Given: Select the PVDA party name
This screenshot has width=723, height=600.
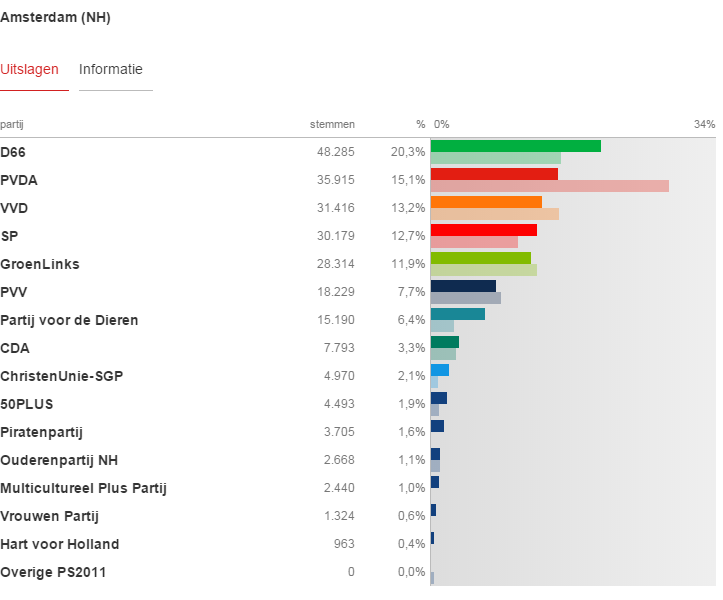Looking at the screenshot, I should tap(19, 180).
